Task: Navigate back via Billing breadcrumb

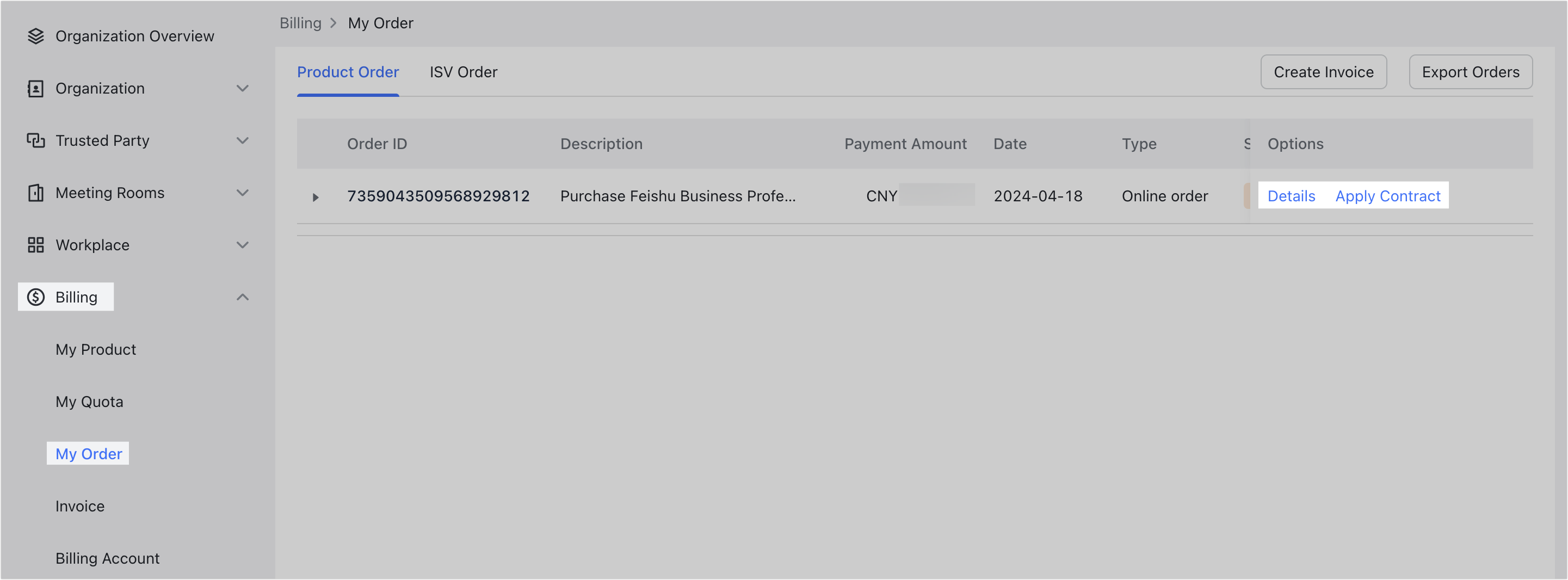Action: pos(300,22)
